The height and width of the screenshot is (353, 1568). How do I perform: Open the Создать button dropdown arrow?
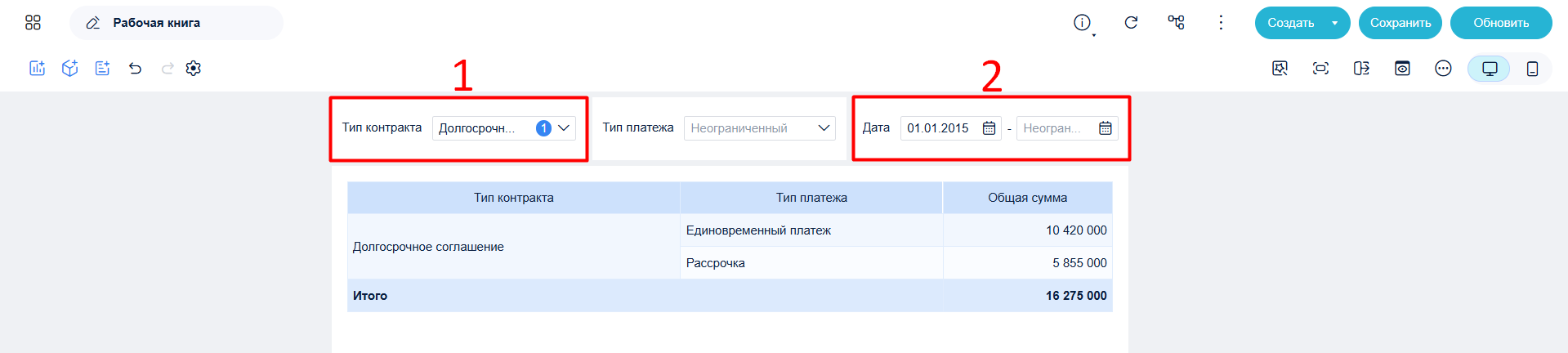(x=1334, y=23)
